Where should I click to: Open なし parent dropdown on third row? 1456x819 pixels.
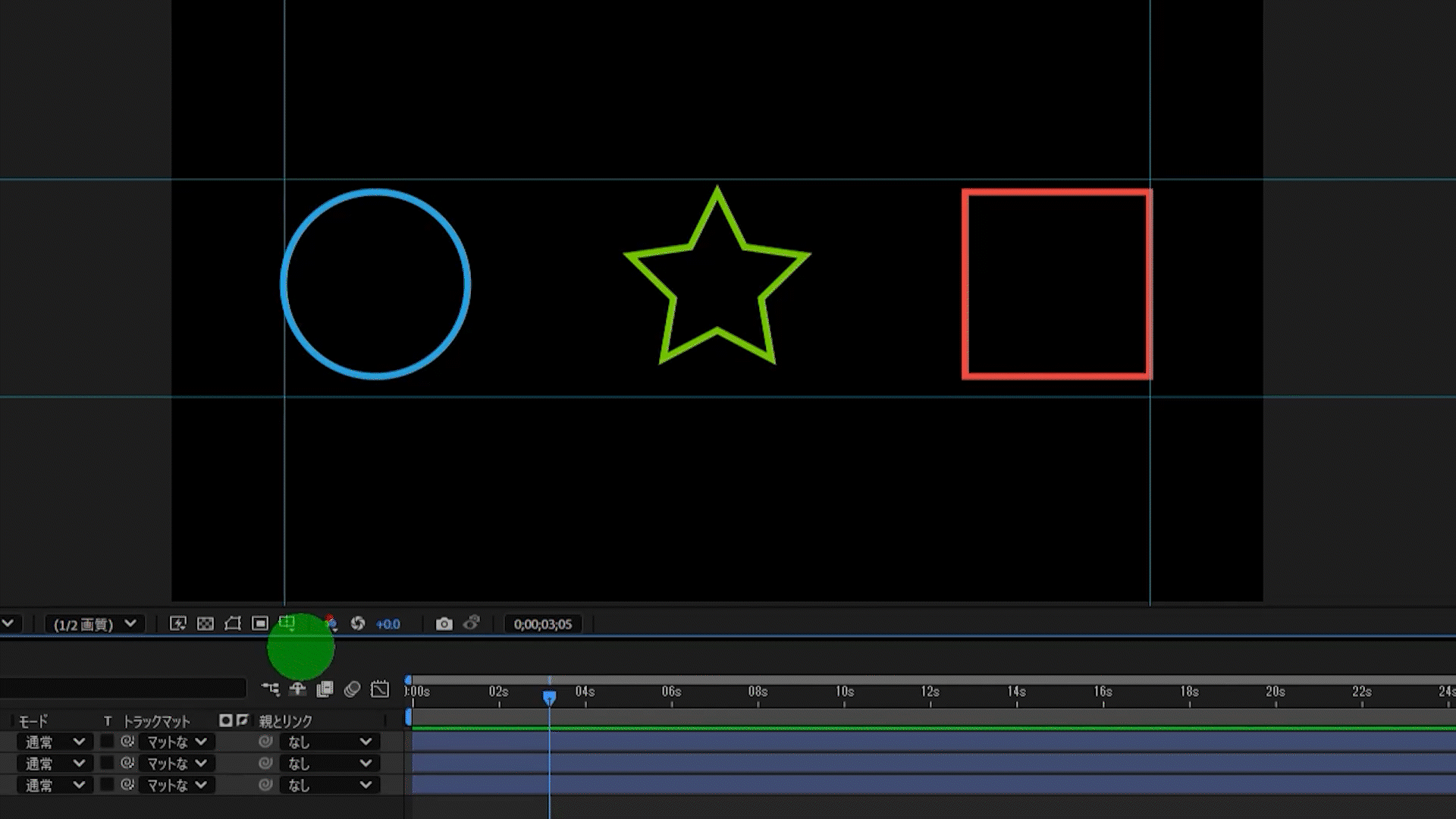(329, 785)
